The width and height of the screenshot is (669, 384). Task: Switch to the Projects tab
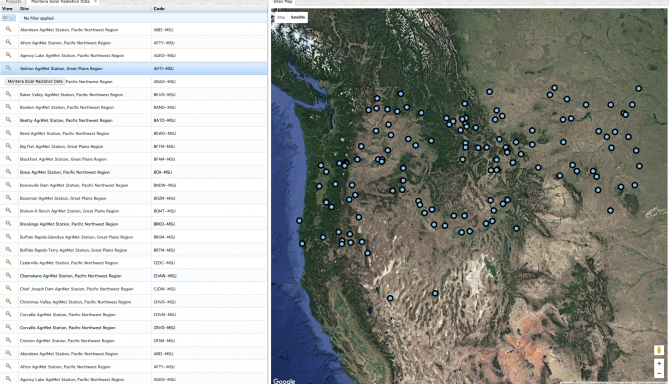[13, 2]
